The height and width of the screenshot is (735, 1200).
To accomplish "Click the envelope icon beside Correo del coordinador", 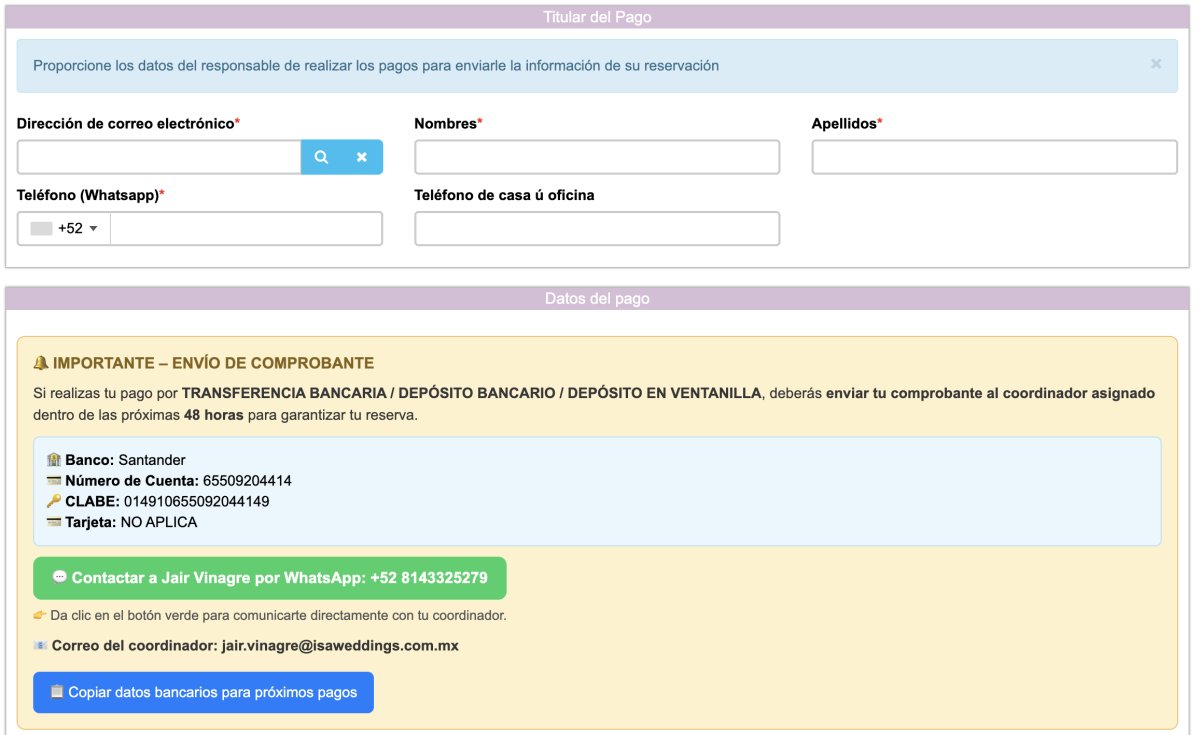I will pos(40,646).
